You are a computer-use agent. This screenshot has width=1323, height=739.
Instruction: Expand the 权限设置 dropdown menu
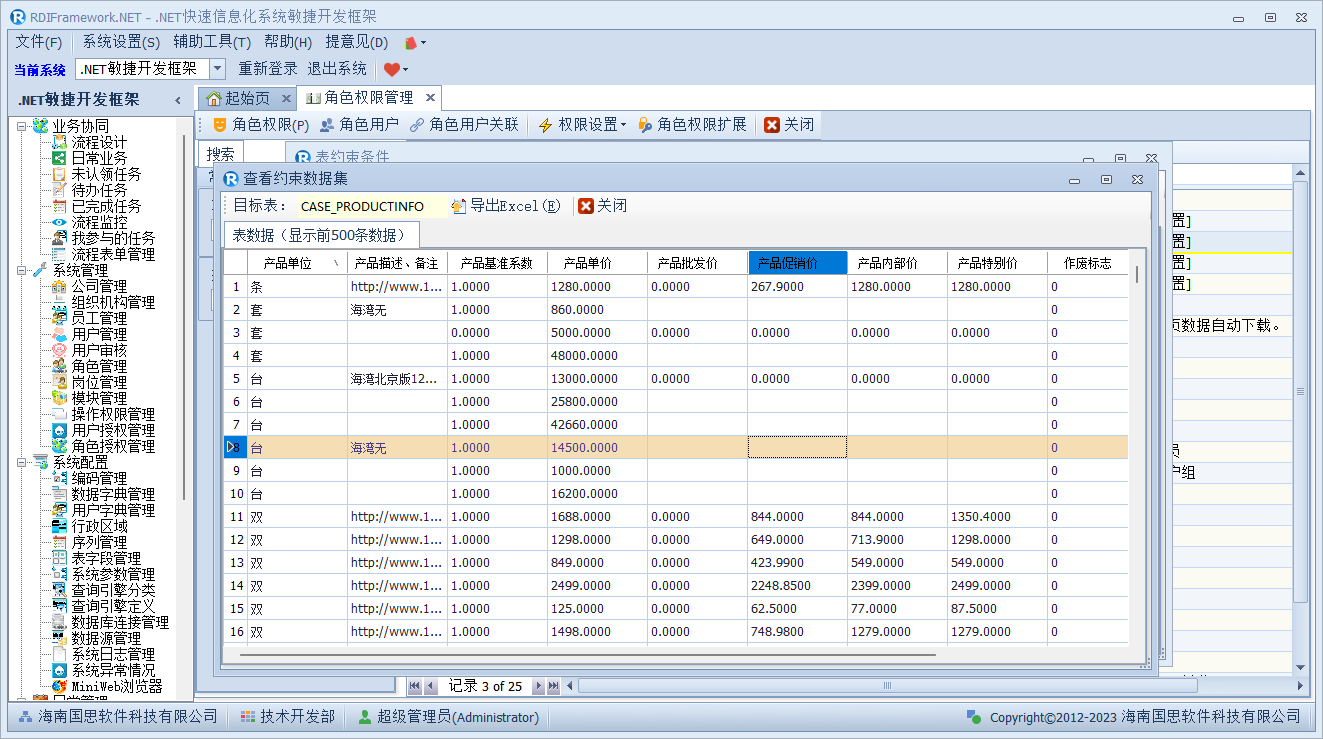click(x=623, y=125)
